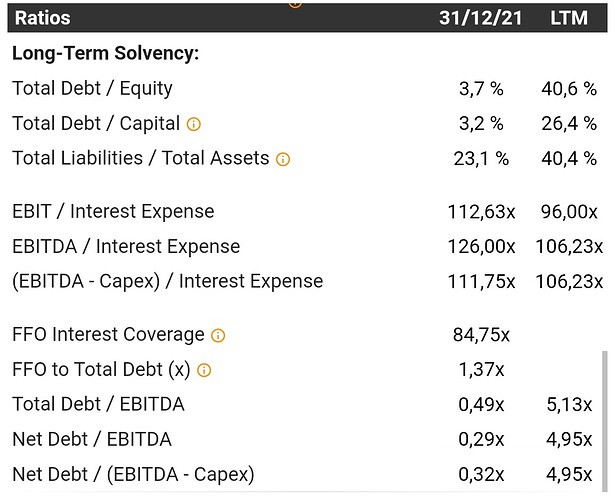Click the Total Debt / EBITDA row label
This screenshot has height=499, width=615.
pyautogui.click(x=98, y=404)
